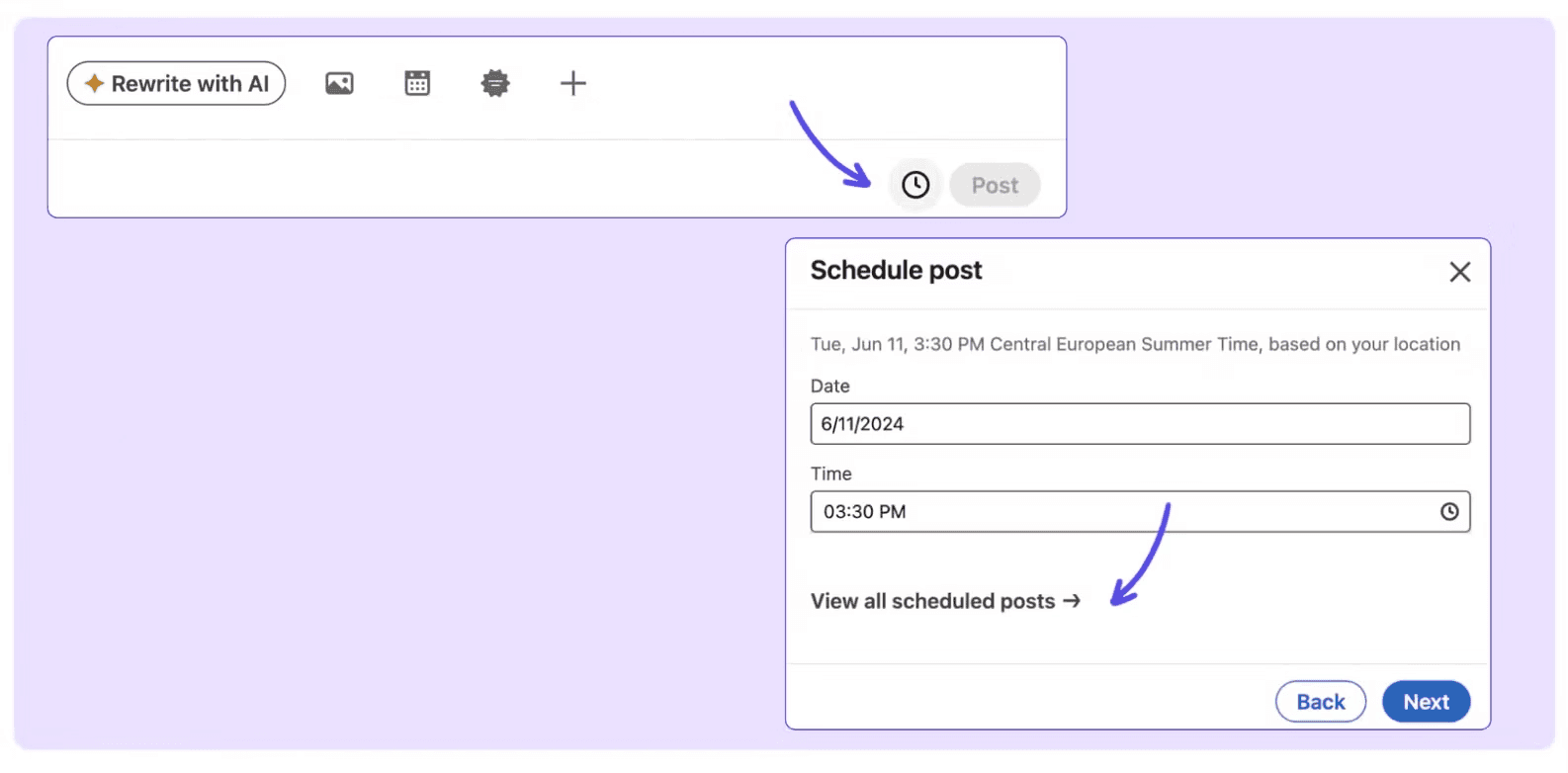Select the add media image icon

tap(339, 83)
